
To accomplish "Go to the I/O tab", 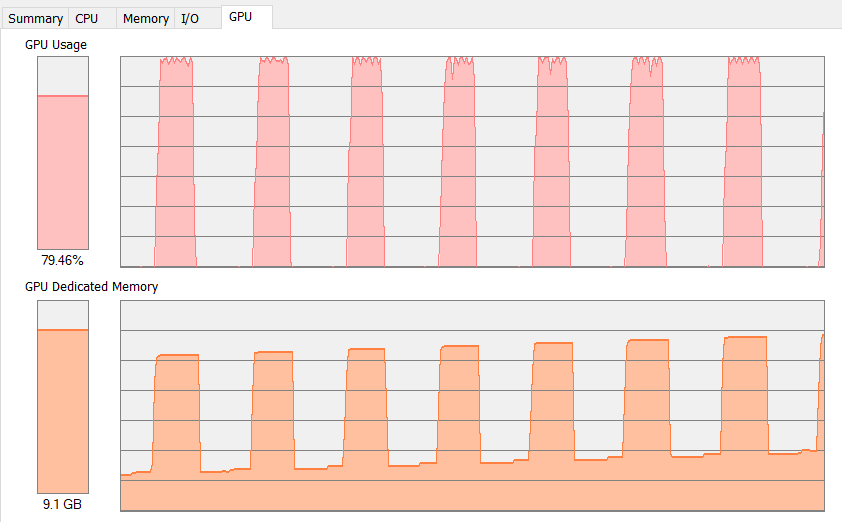I will pos(189,19).
